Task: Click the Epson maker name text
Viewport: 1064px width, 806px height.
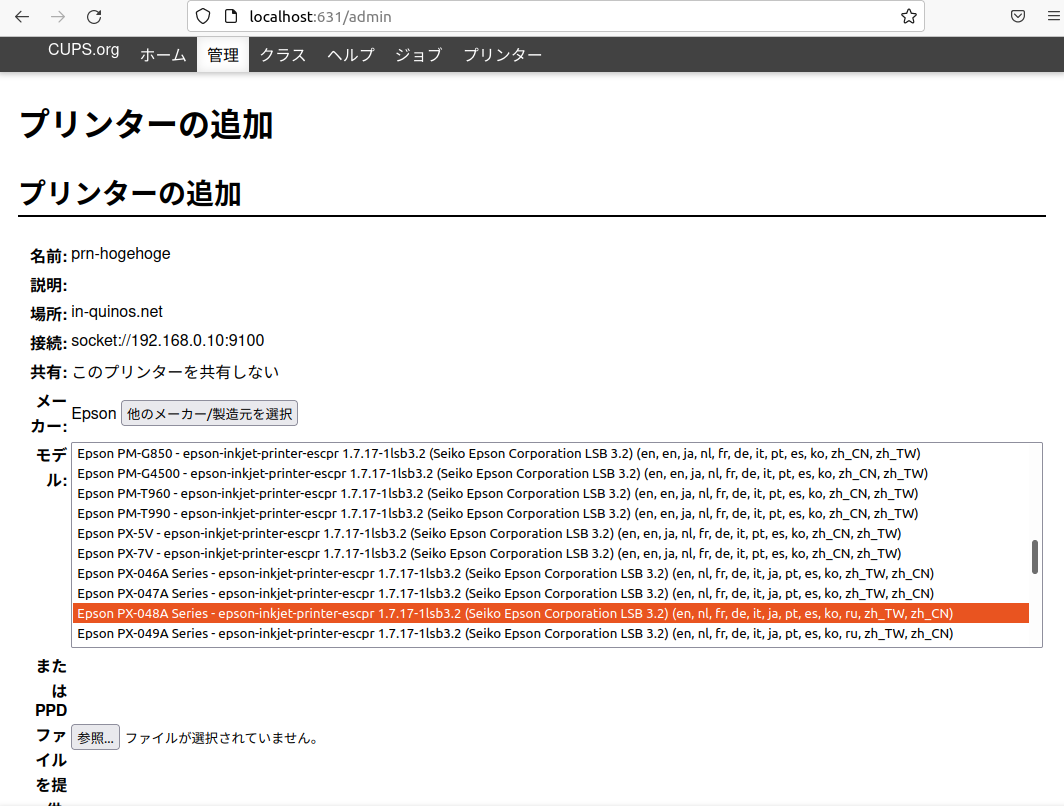Action: pyautogui.click(x=94, y=414)
